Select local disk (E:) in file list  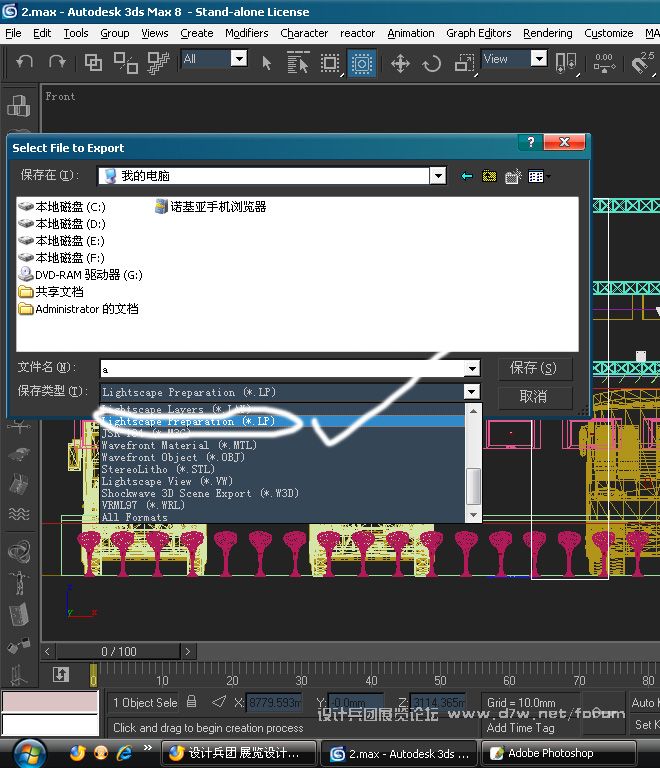pos(61,241)
